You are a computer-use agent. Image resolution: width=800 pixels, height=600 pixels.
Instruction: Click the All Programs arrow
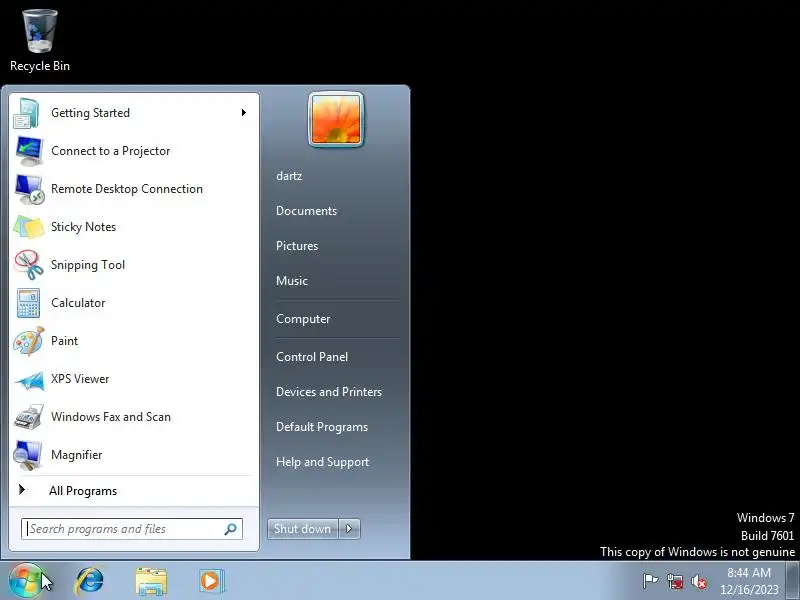(21, 490)
